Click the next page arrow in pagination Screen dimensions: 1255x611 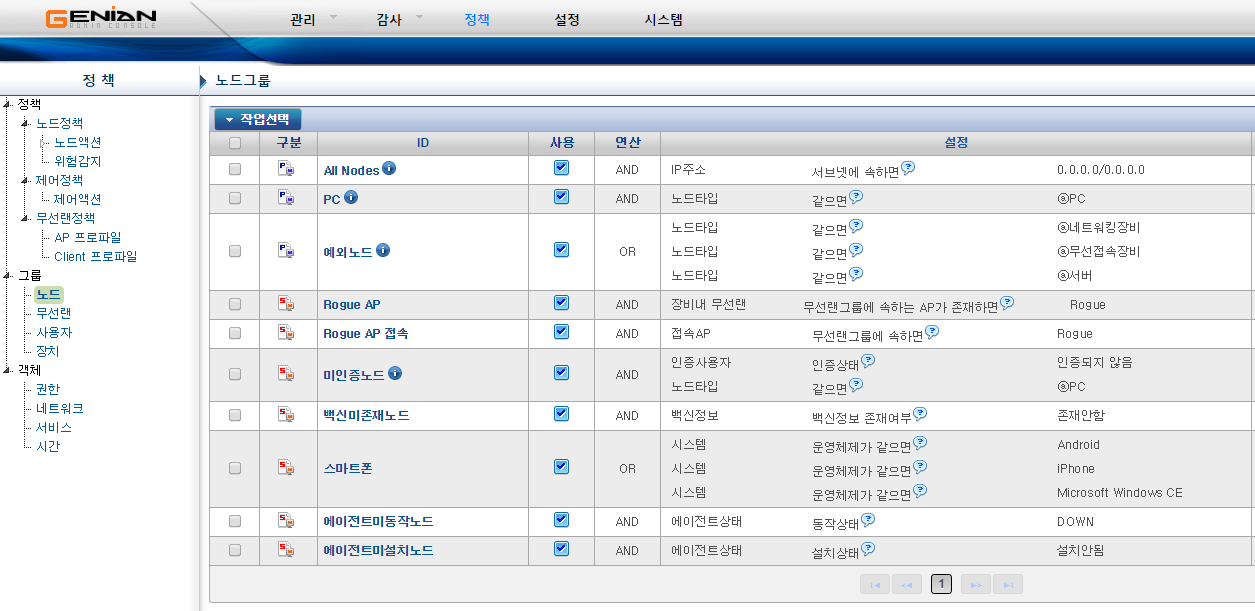click(x=975, y=584)
